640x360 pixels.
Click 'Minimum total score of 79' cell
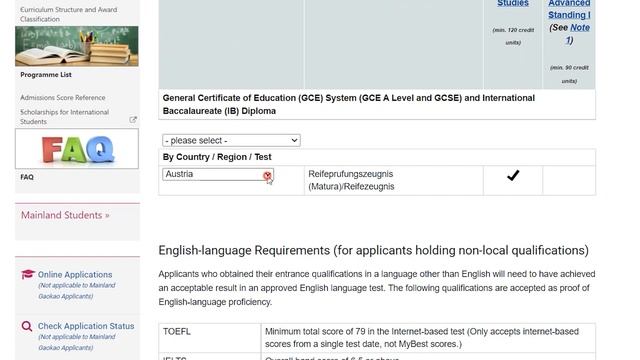pyautogui.click(x=428, y=338)
